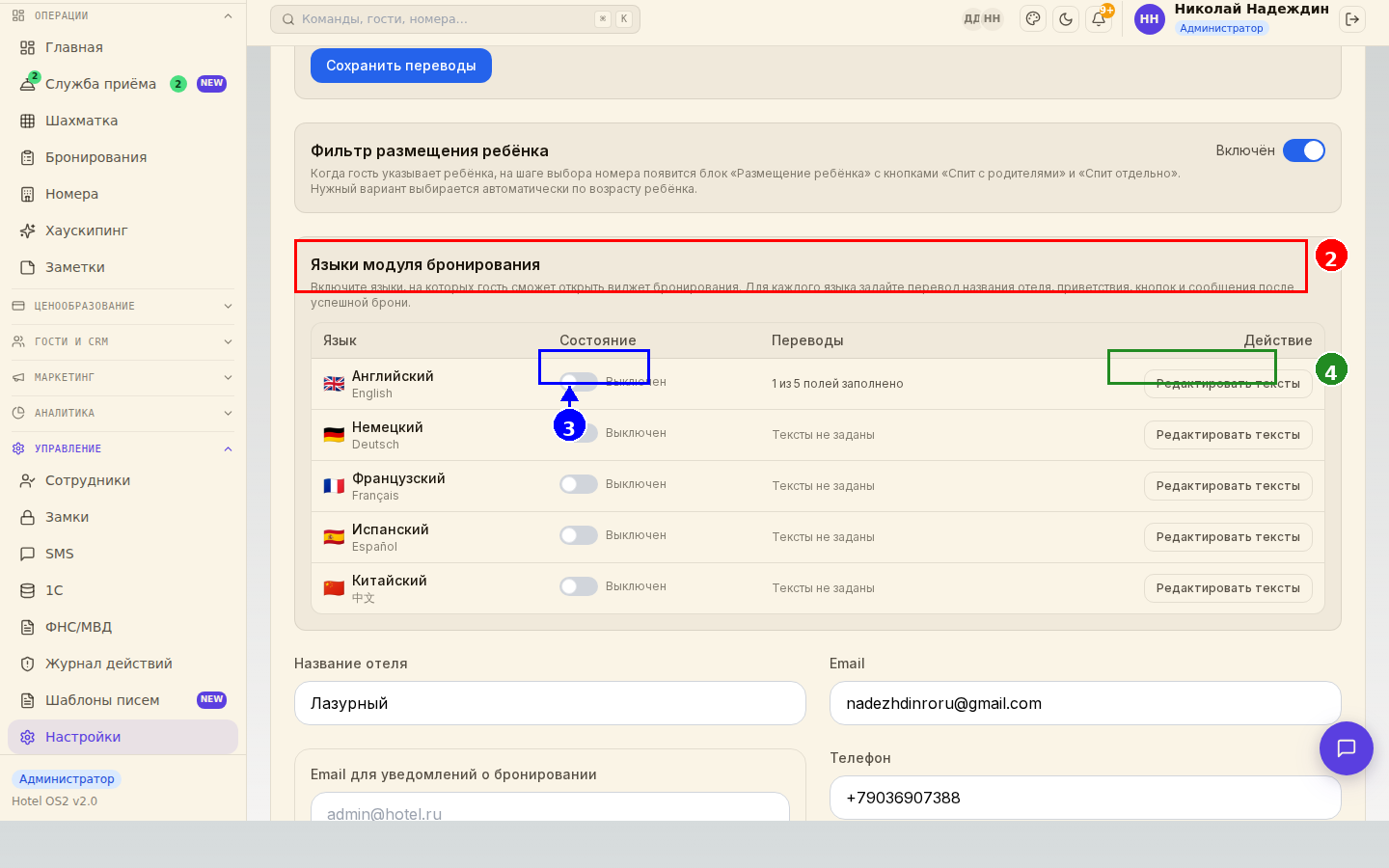Expand the Ценообразование sidebar section
Image resolution: width=1389 pixels, height=868 pixels.
(123, 306)
